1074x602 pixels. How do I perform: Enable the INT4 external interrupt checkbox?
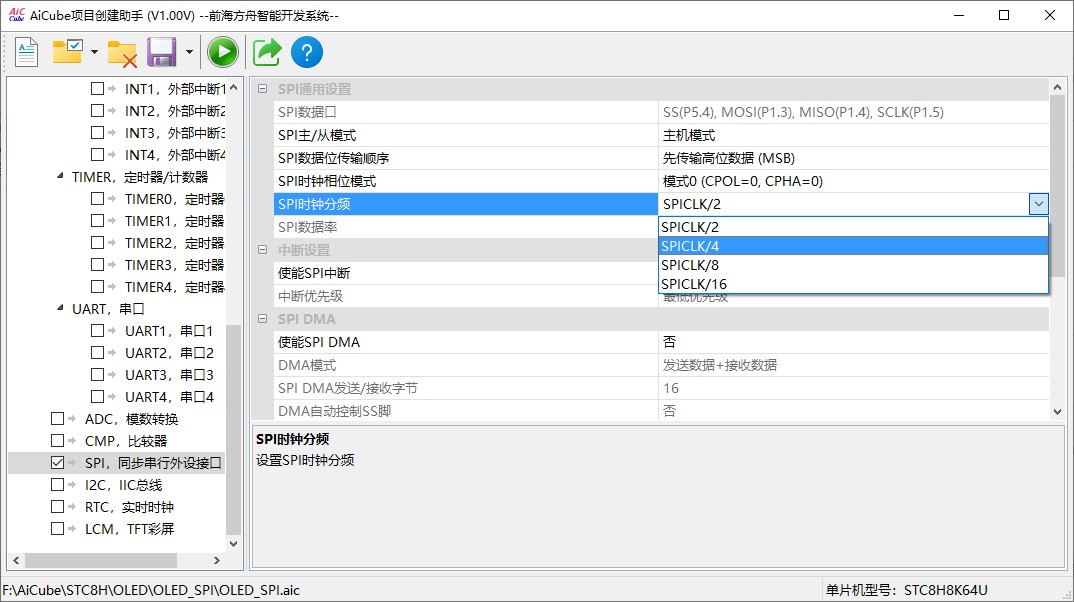pos(97,154)
